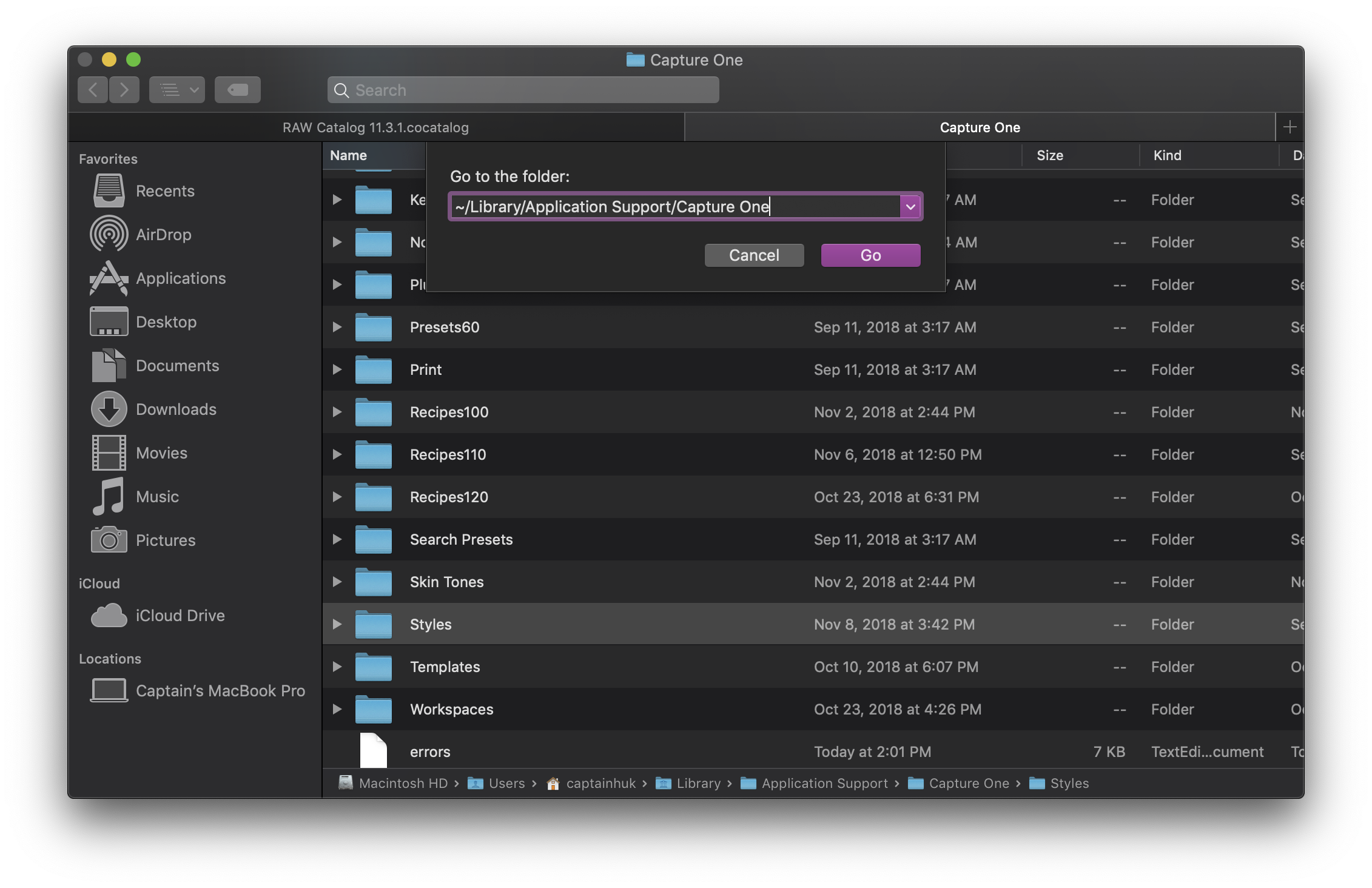The image size is (1372, 888).
Task: Click the Go button
Action: 870,255
